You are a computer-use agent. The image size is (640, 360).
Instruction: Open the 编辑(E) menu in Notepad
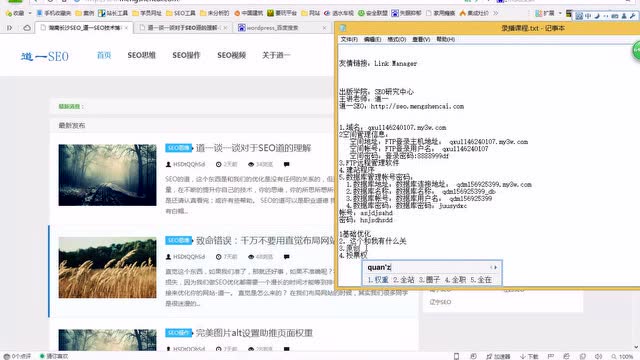(372, 39)
